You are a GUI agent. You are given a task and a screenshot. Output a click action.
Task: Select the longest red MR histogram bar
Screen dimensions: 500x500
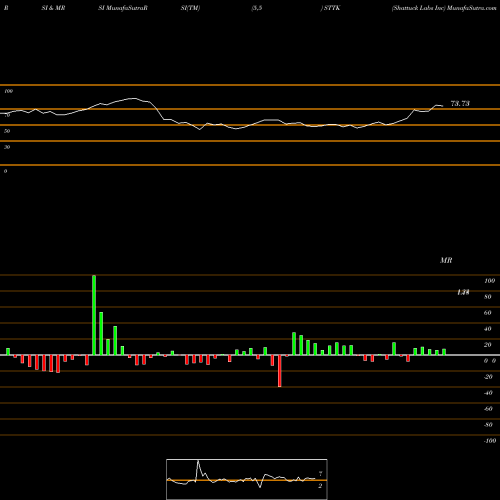(x=280, y=371)
